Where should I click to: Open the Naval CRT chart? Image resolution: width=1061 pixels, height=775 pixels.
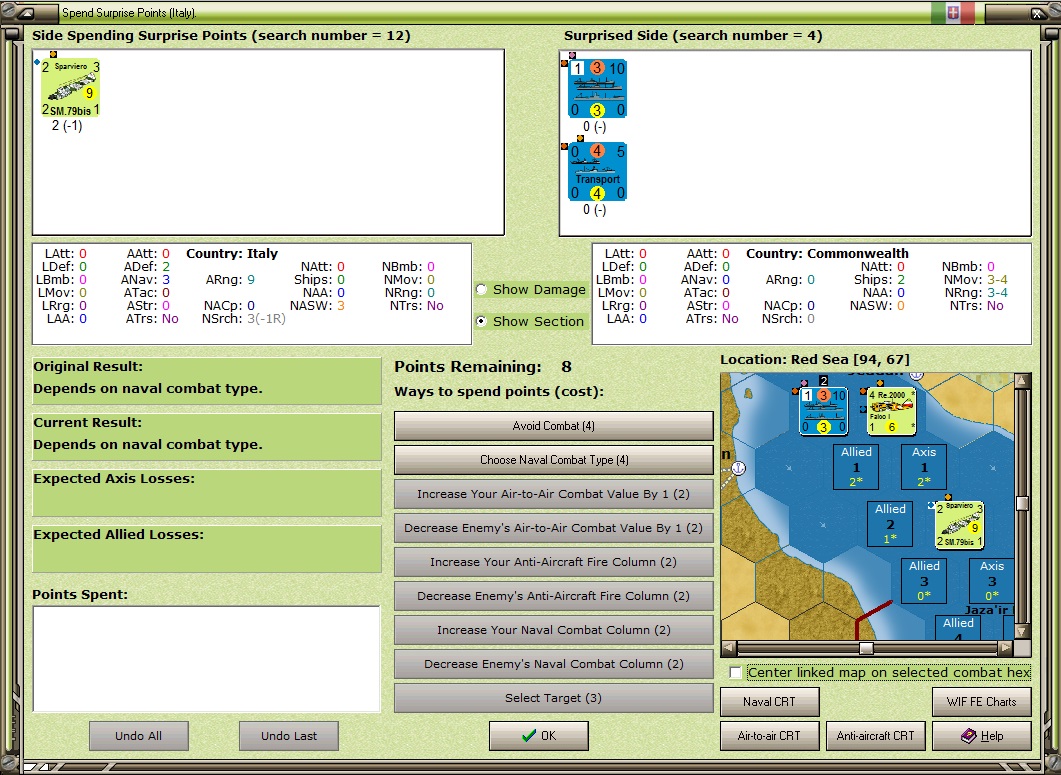pos(769,702)
